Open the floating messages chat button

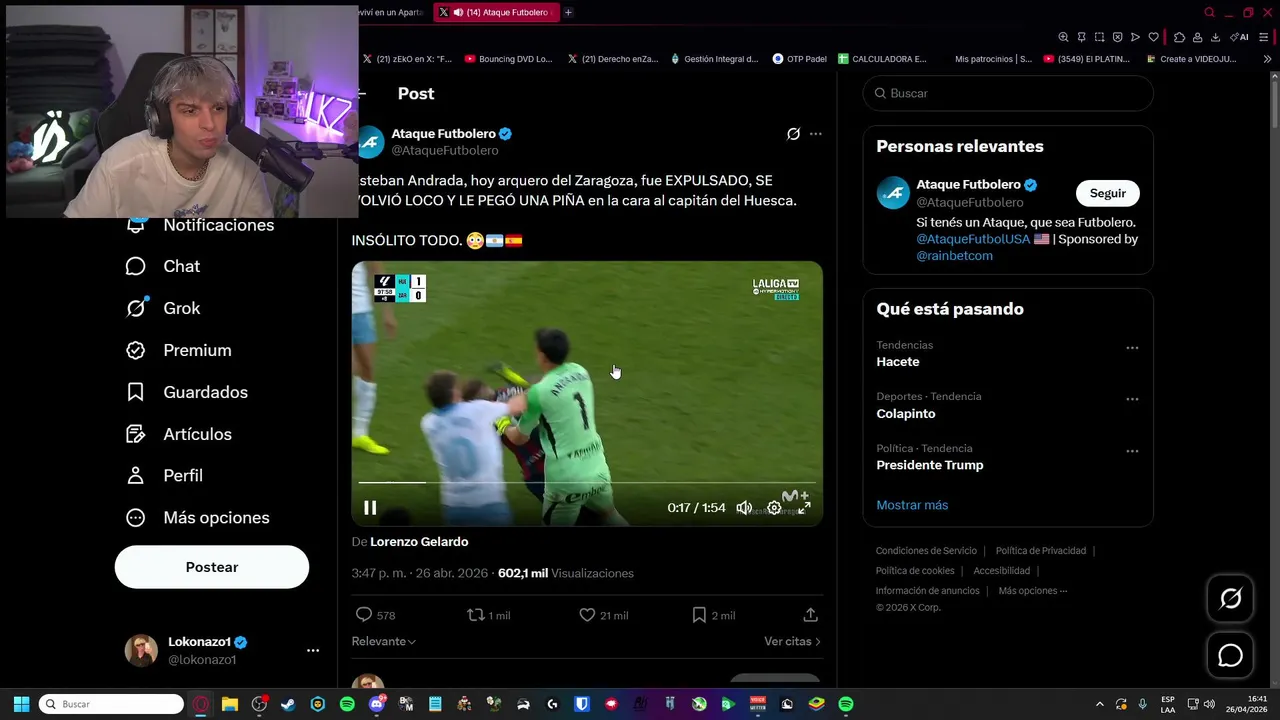coord(1230,656)
